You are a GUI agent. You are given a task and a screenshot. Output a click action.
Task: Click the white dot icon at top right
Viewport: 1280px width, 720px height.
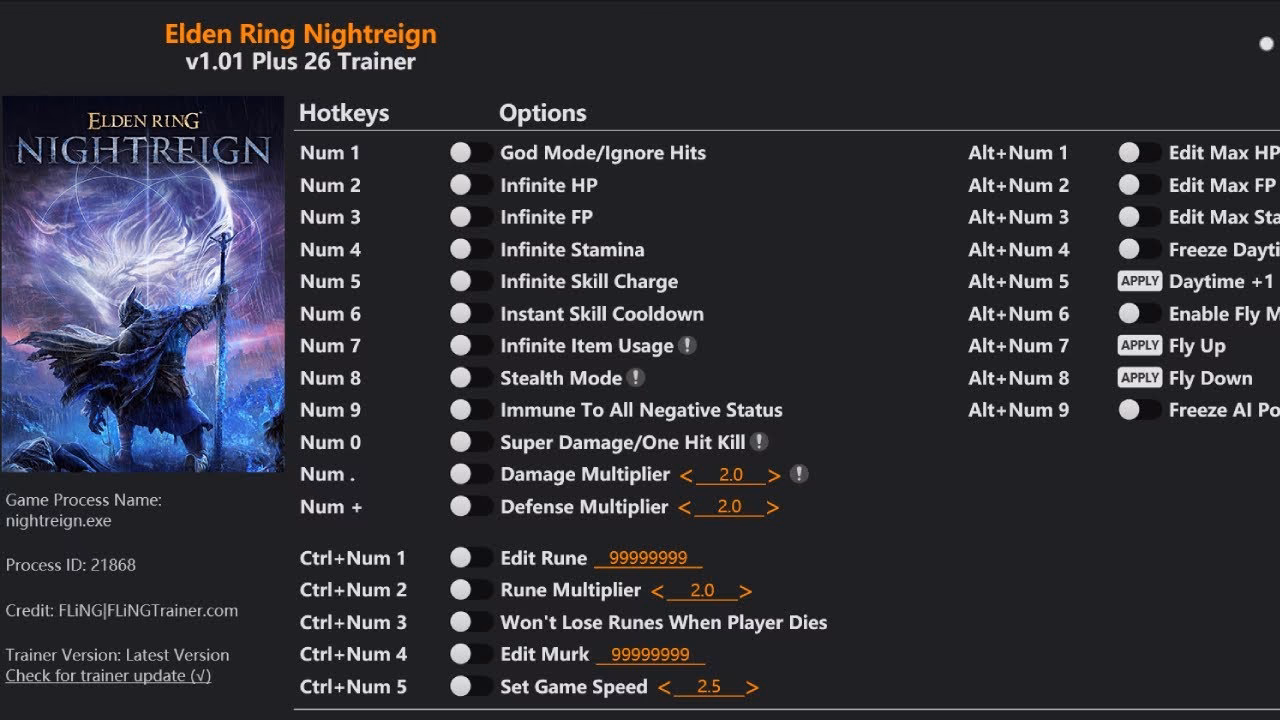1267,44
